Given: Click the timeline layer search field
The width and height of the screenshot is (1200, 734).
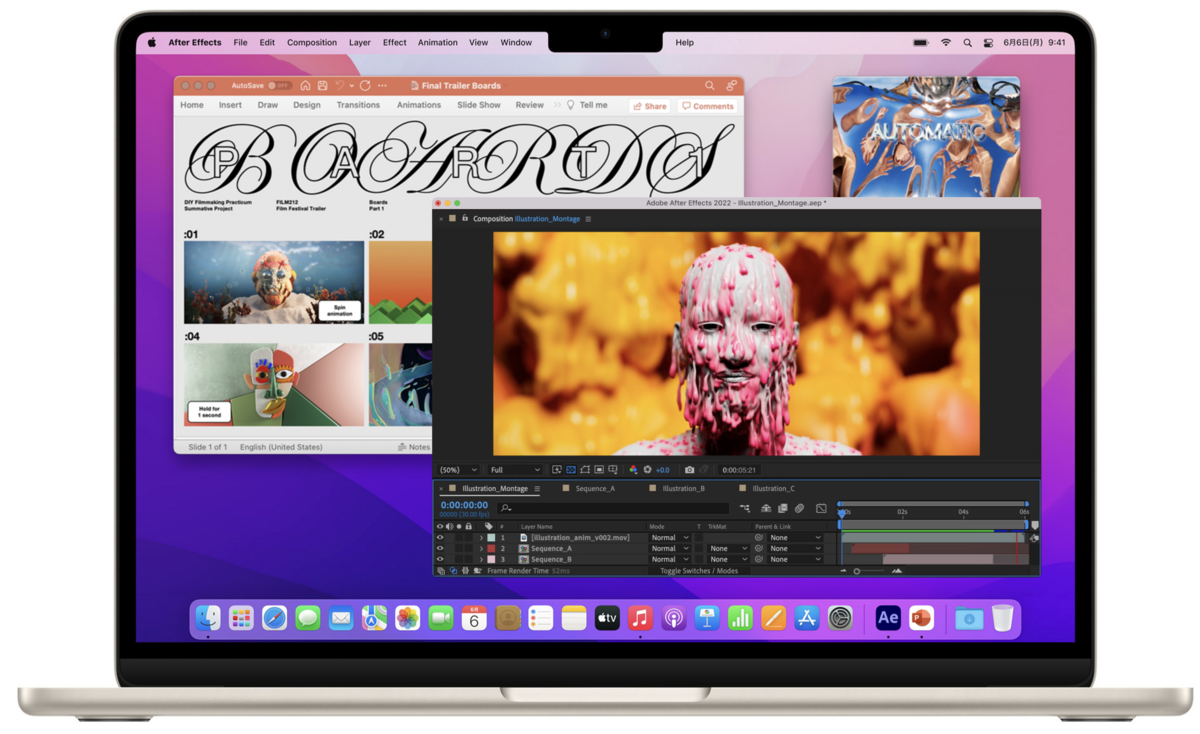Looking at the screenshot, I should (615, 508).
